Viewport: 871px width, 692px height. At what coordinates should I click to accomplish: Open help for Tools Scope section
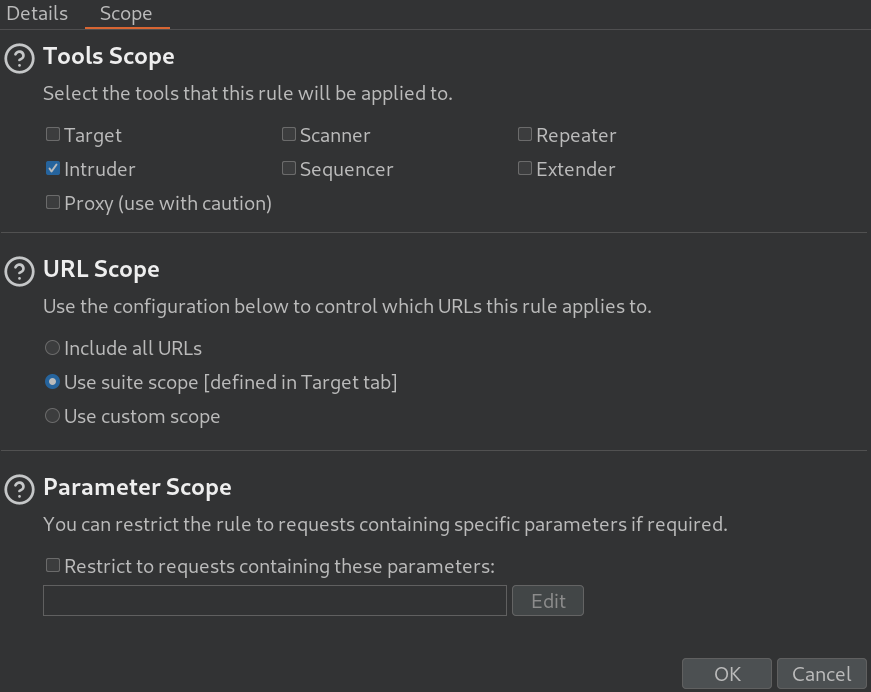(x=19, y=58)
